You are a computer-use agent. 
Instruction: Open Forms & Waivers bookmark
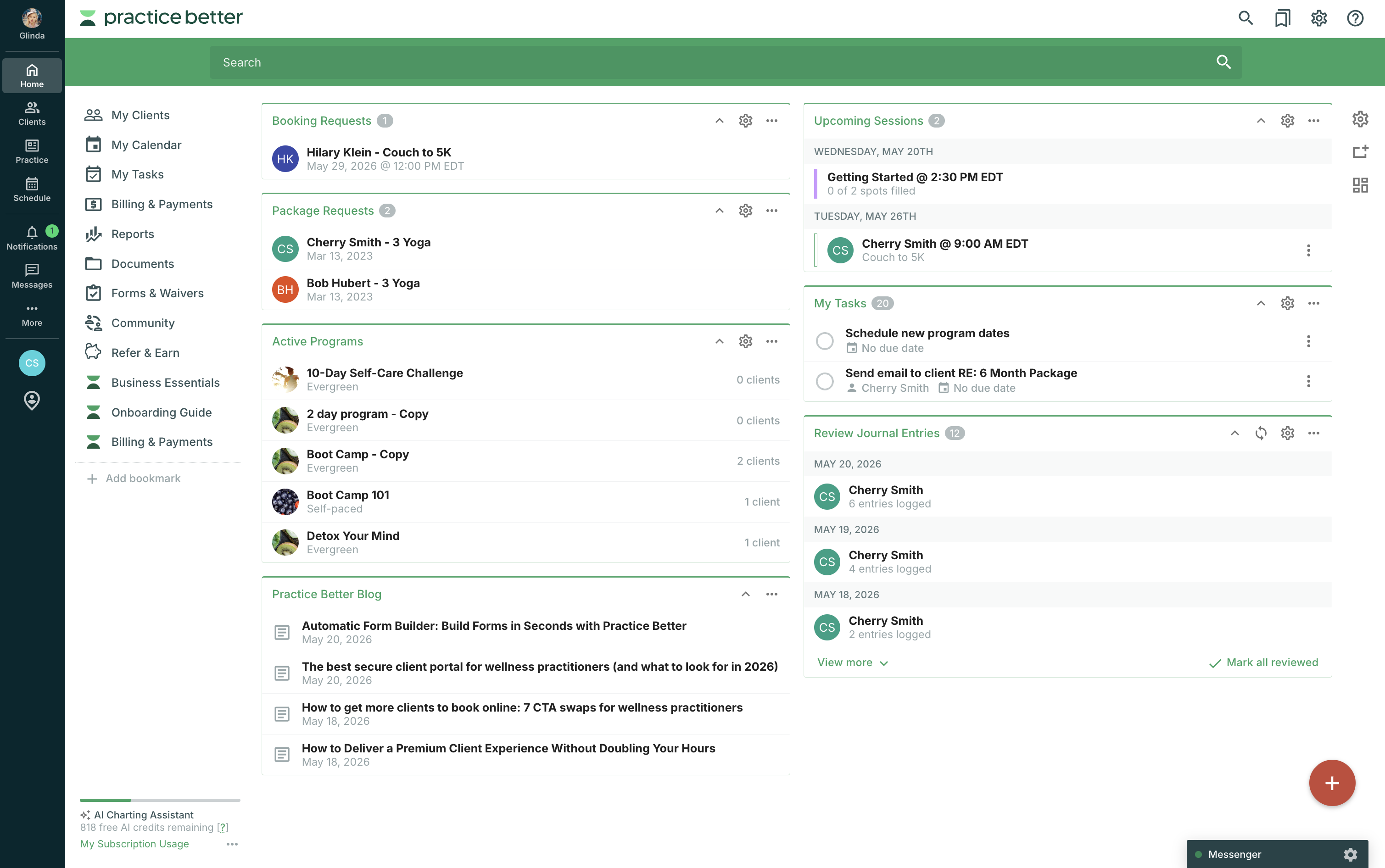144,293
